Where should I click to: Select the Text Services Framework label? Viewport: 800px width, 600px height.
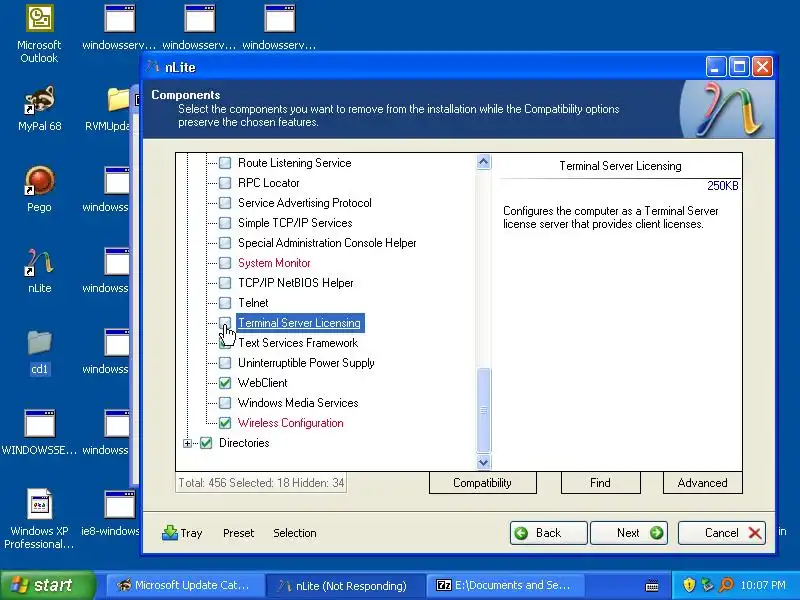click(x=298, y=343)
